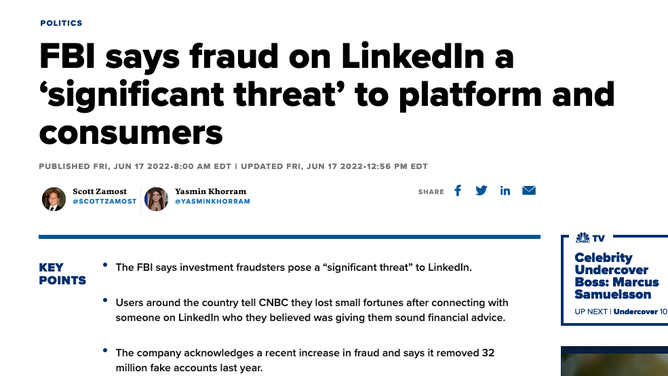The image size is (668, 376).
Task: Open Scott Zamost's author photo
Action: pos(54,199)
